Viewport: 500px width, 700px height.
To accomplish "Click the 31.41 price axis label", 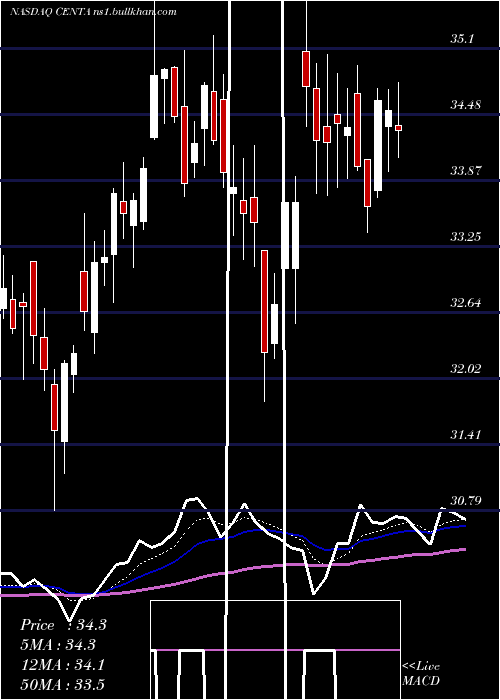I will (x=466, y=435).
